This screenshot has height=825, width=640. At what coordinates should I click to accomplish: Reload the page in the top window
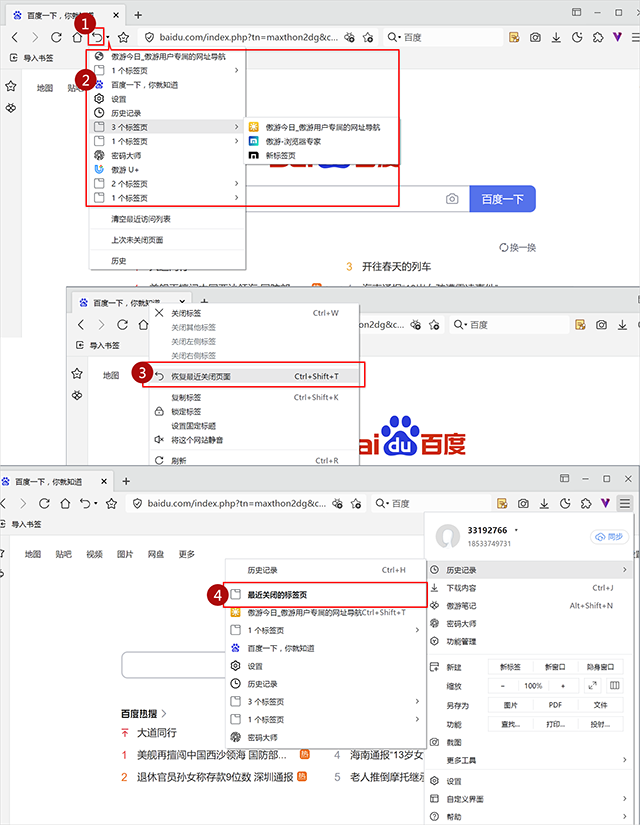[x=56, y=37]
